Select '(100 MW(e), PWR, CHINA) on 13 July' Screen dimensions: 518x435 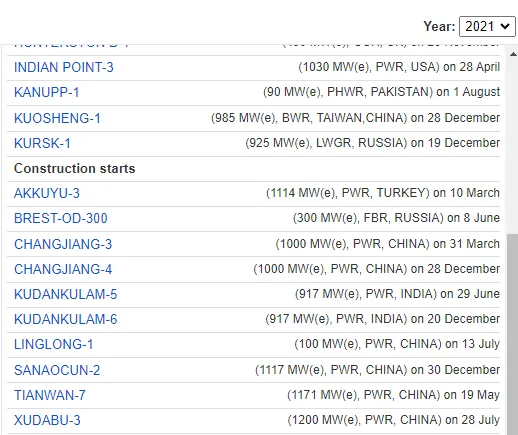tap(397, 344)
